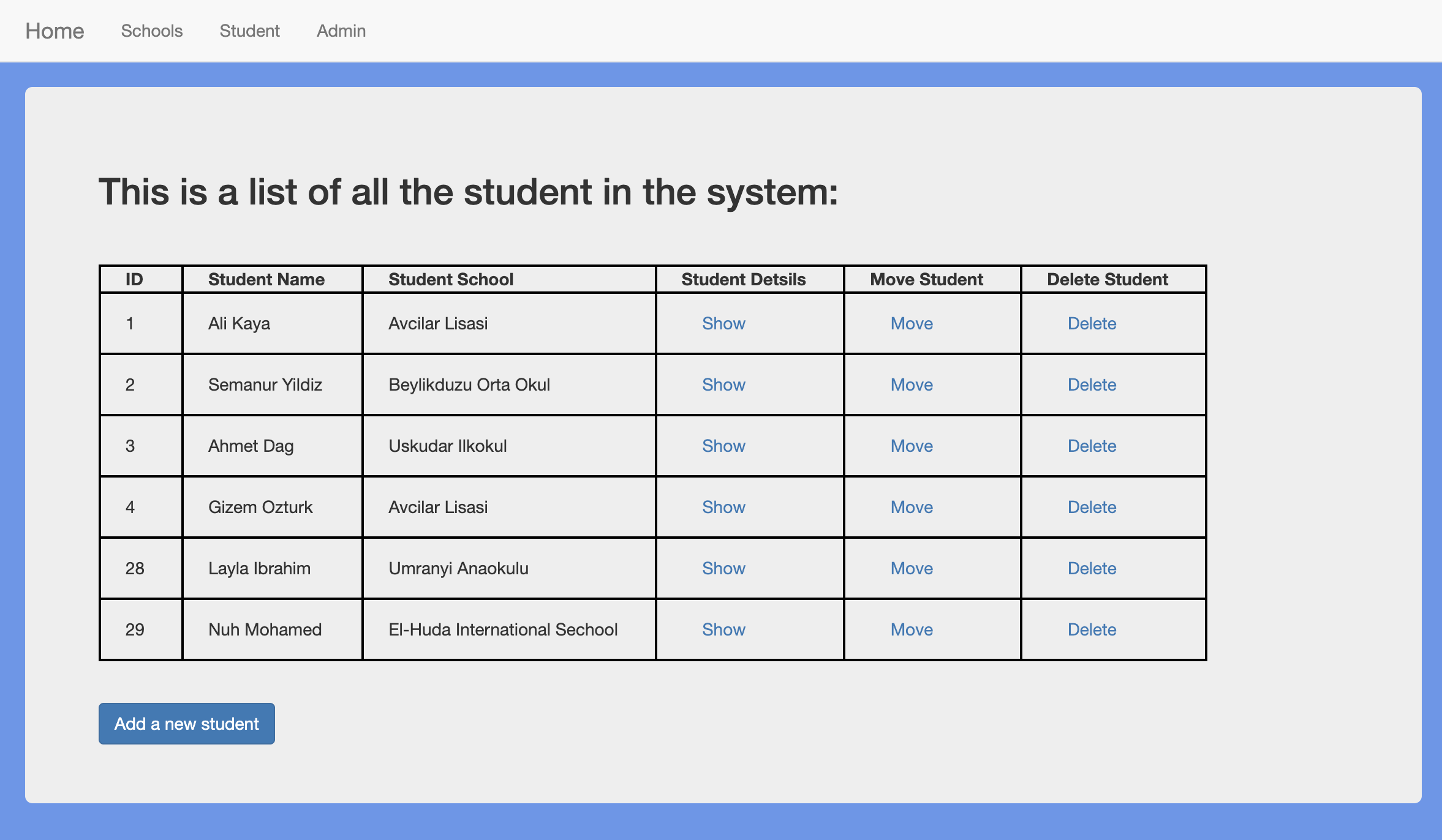Delete student Nuh Mohamed
Screen dimensions: 1442x840
coord(1092,629)
